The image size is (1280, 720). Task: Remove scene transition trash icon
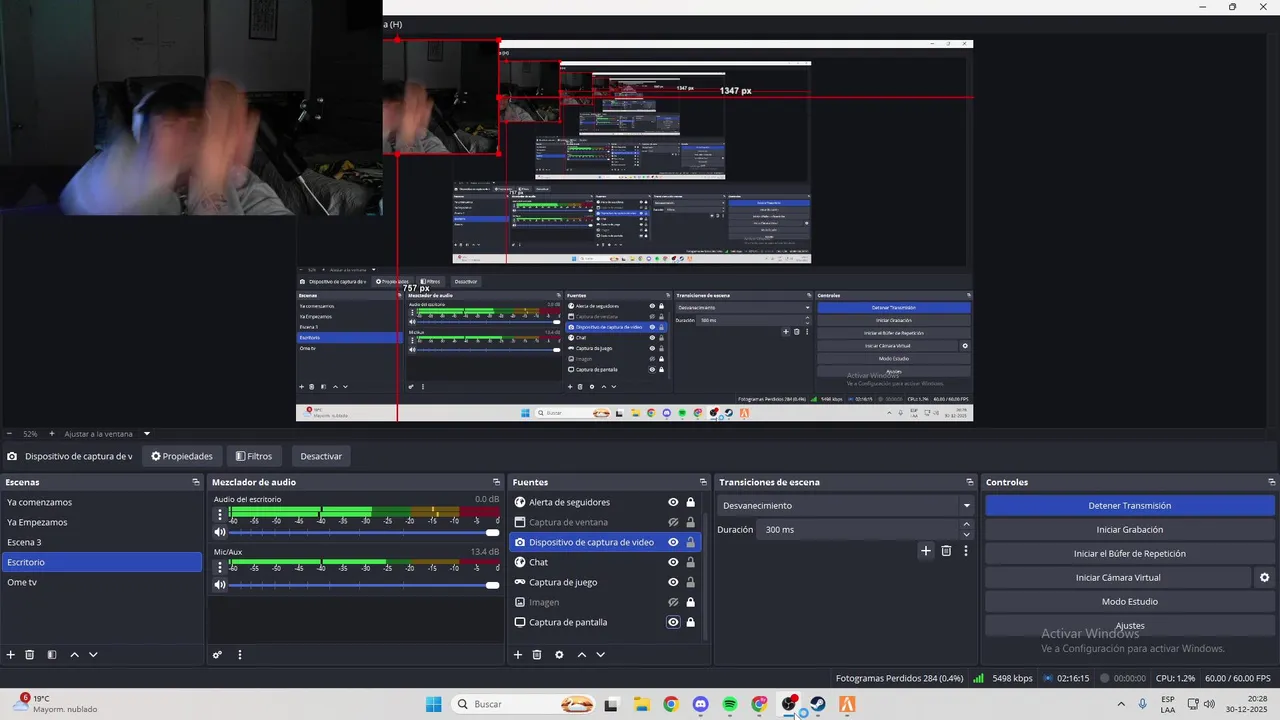[x=946, y=551]
